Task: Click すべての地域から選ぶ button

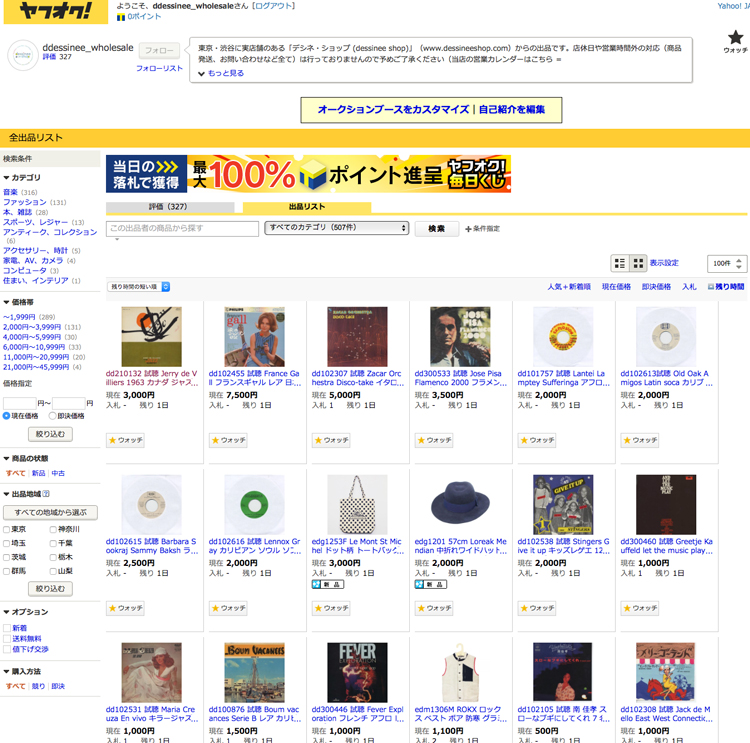Action: pyautogui.click(x=50, y=512)
